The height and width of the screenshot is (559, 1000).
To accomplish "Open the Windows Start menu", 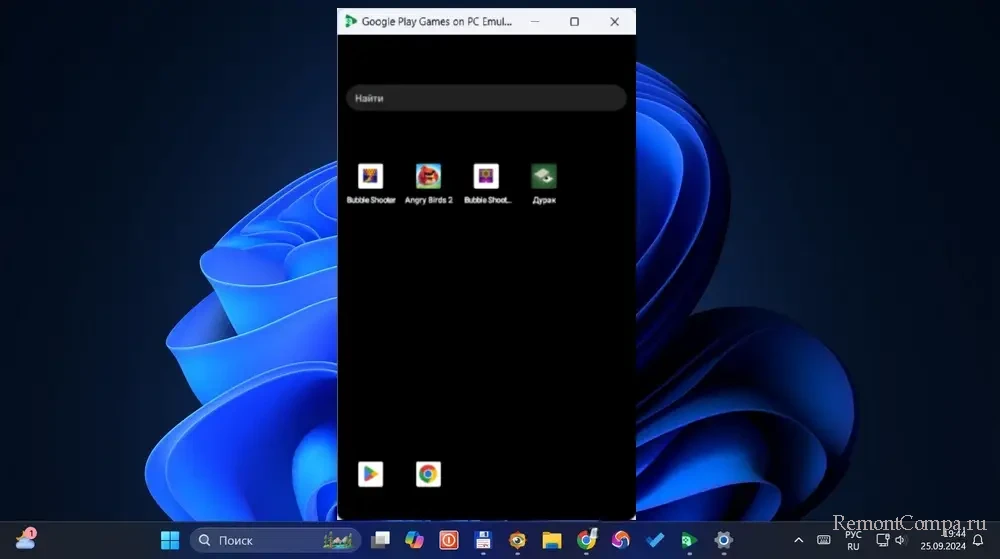I will coord(170,540).
